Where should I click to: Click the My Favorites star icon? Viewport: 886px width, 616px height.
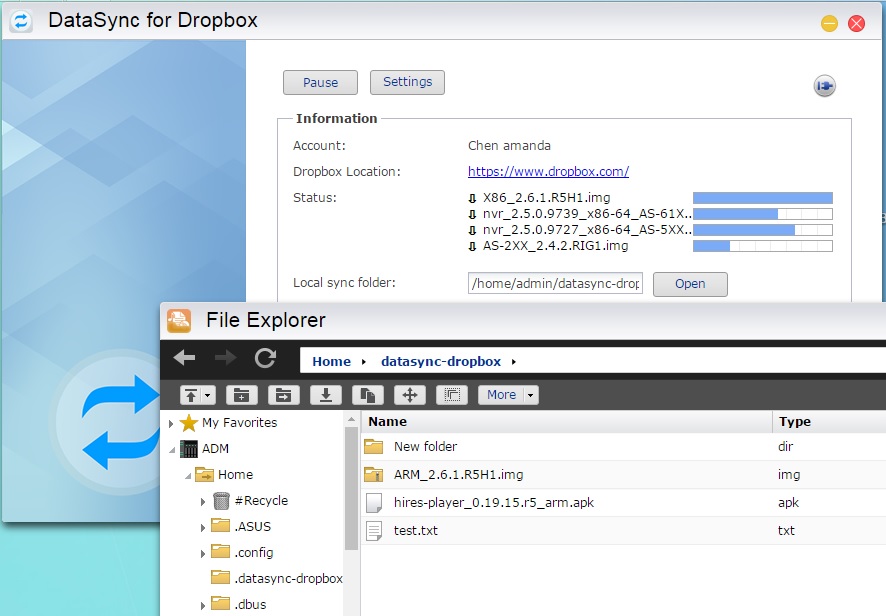(189, 423)
